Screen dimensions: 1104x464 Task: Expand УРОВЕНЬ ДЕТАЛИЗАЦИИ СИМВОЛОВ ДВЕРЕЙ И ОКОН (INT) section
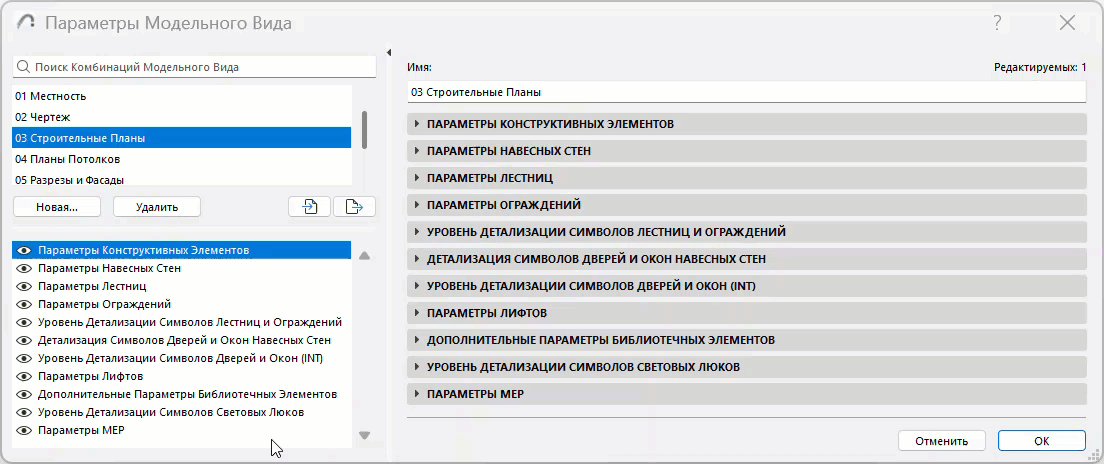747,286
